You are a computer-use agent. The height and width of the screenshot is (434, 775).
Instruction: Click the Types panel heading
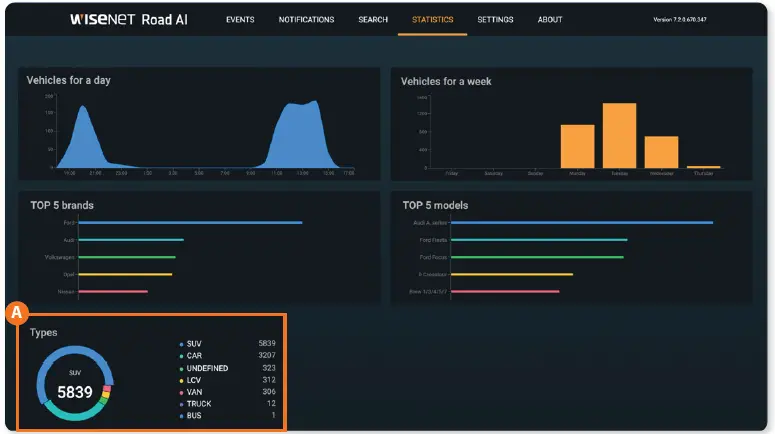43,333
